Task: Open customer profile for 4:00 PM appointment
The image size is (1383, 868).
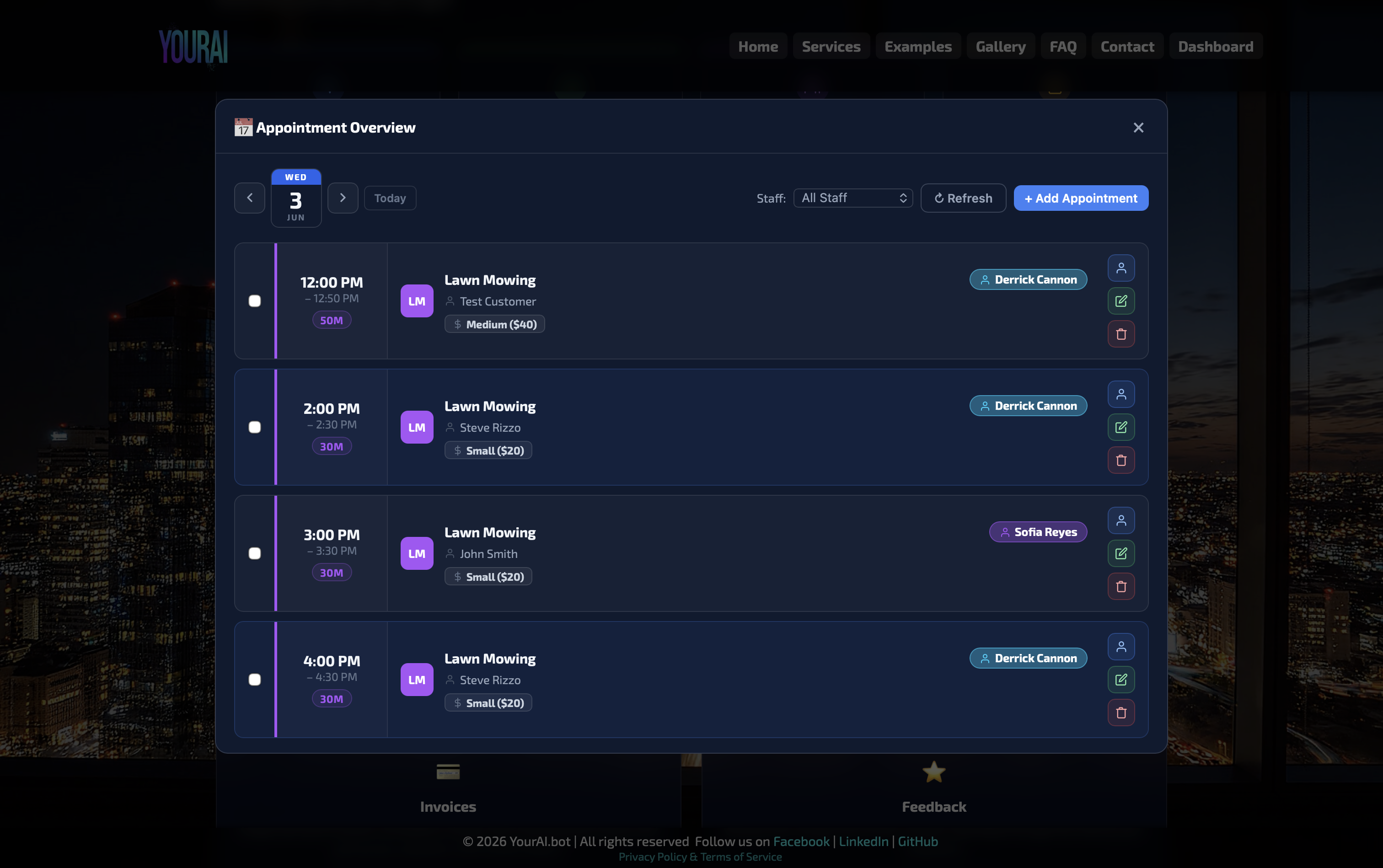Action: (1120, 647)
